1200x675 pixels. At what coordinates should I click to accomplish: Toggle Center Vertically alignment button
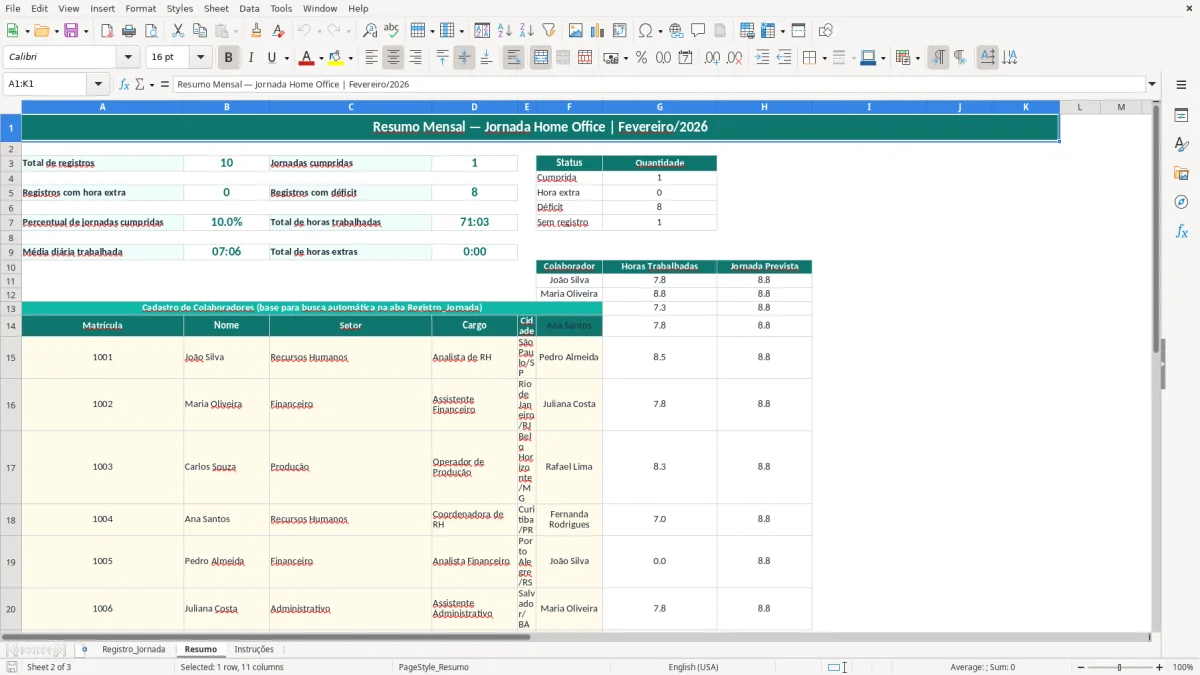click(464, 58)
